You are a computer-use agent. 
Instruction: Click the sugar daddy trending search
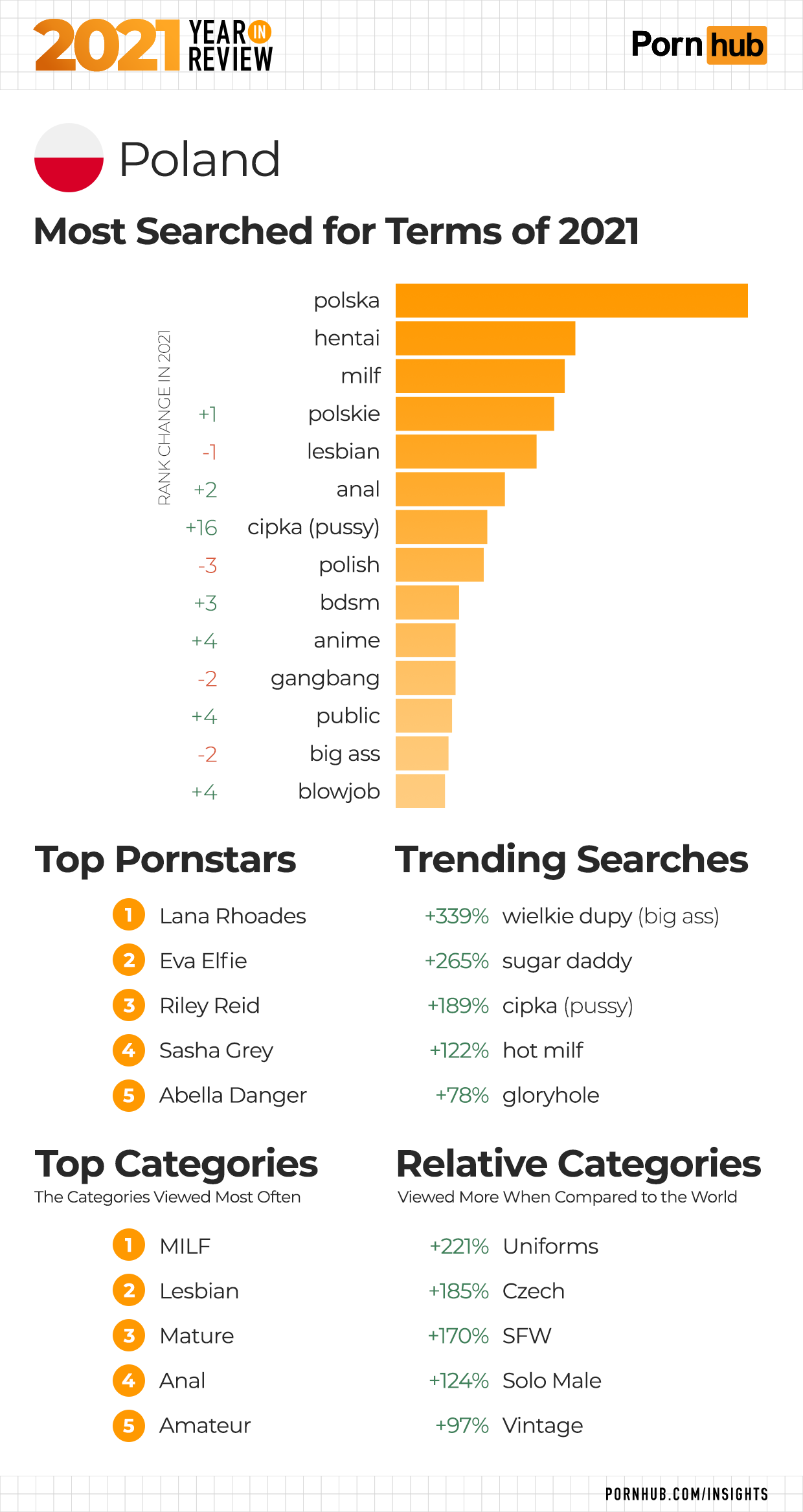567,960
